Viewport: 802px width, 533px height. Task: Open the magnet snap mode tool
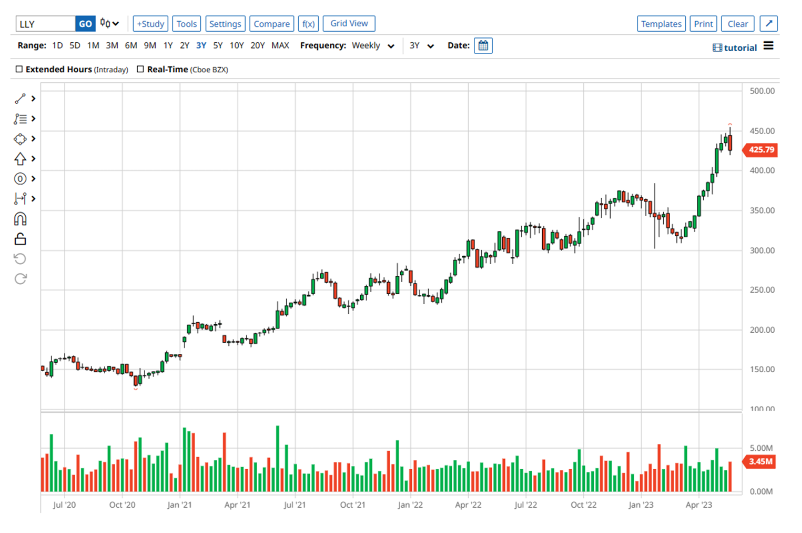[20, 219]
